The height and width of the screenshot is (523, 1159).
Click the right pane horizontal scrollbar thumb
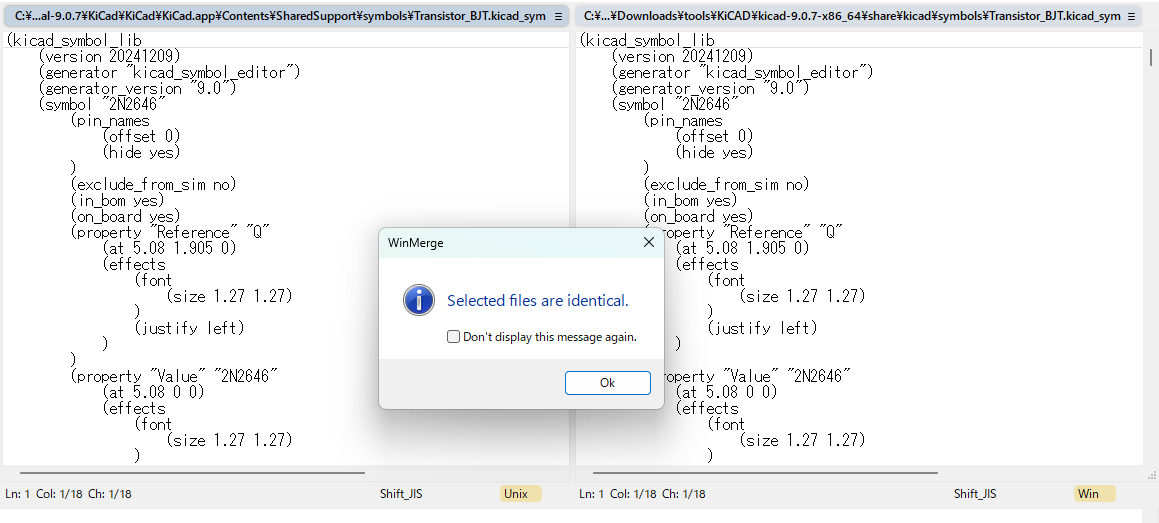click(x=765, y=472)
